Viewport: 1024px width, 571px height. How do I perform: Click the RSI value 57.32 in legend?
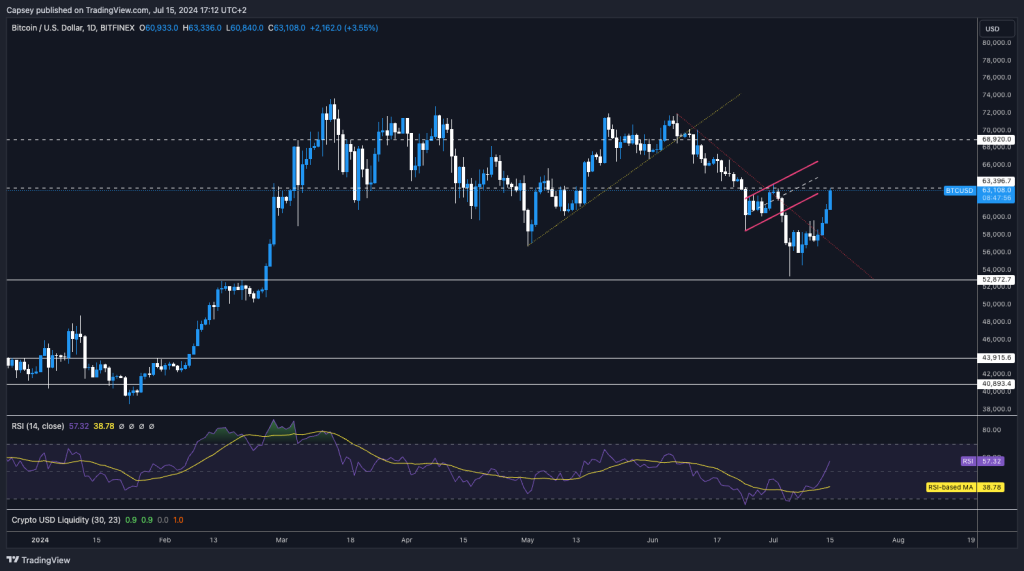(x=76, y=426)
